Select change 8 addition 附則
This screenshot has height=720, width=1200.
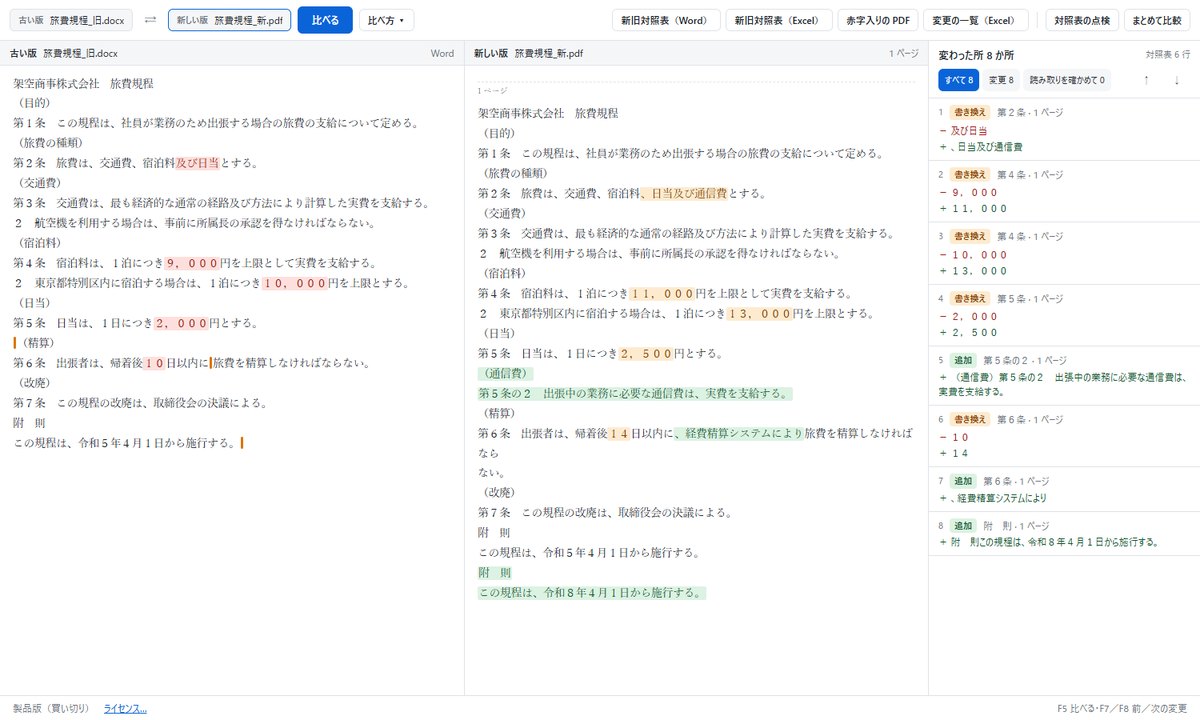1064,534
